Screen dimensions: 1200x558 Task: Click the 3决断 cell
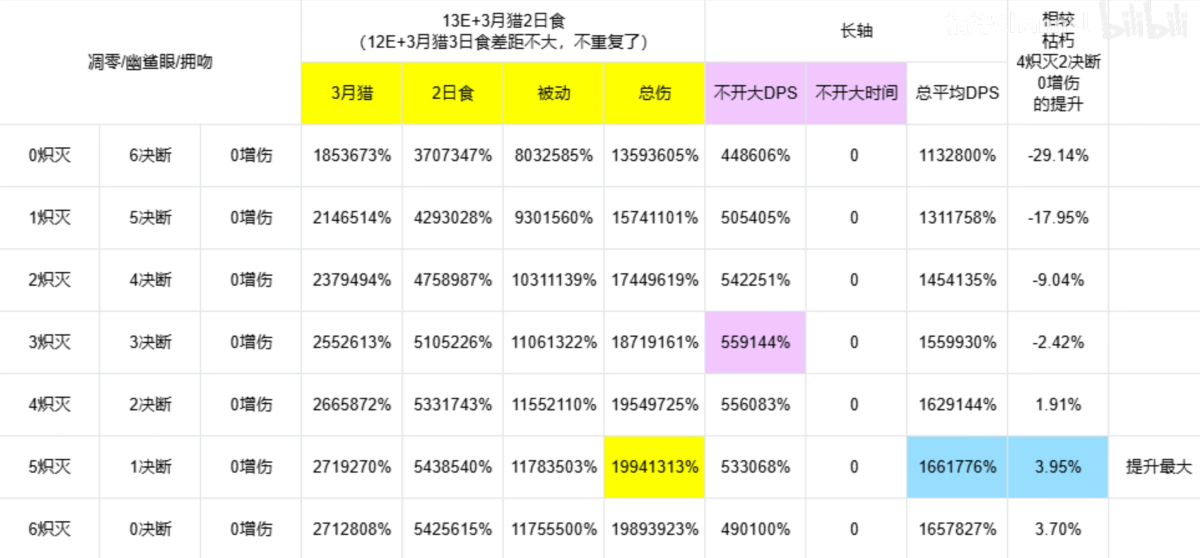pos(150,342)
